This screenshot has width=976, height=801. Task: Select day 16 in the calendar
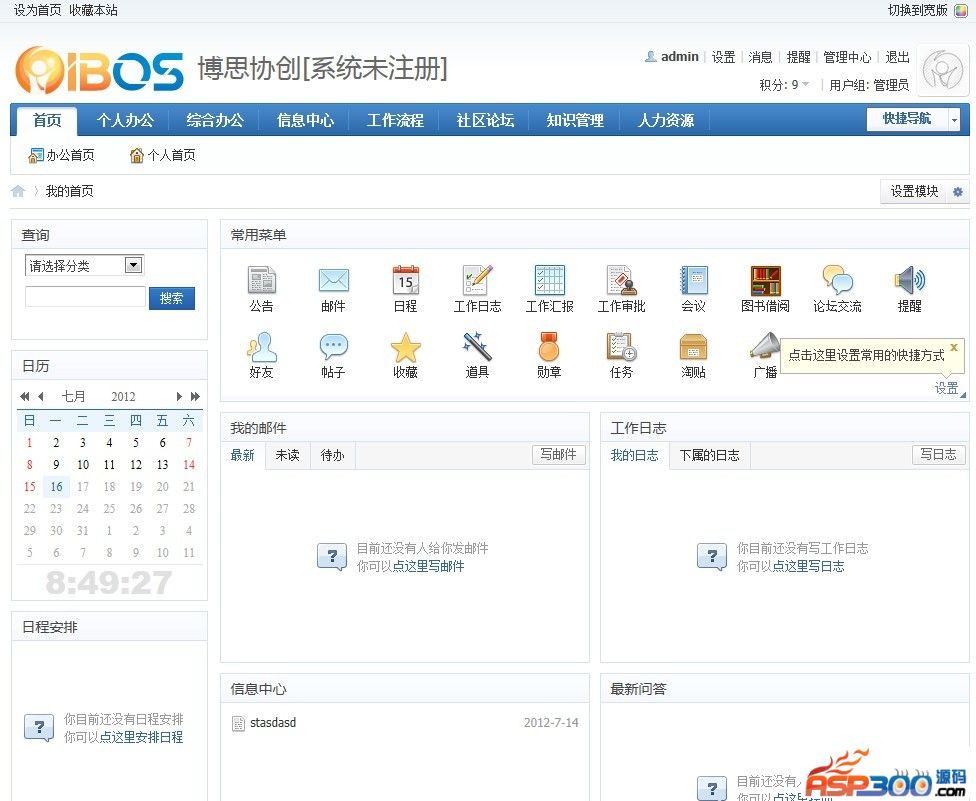click(x=56, y=487)
